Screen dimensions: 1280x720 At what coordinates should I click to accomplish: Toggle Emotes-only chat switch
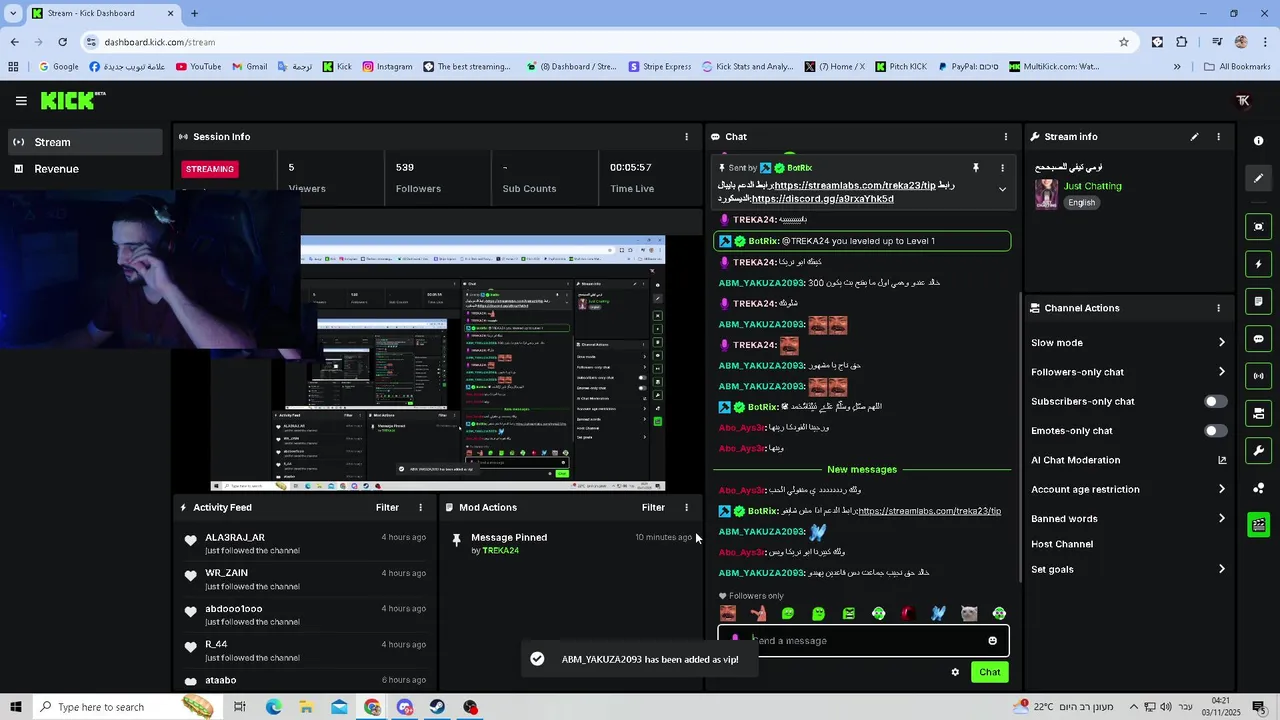[1215, 431]
